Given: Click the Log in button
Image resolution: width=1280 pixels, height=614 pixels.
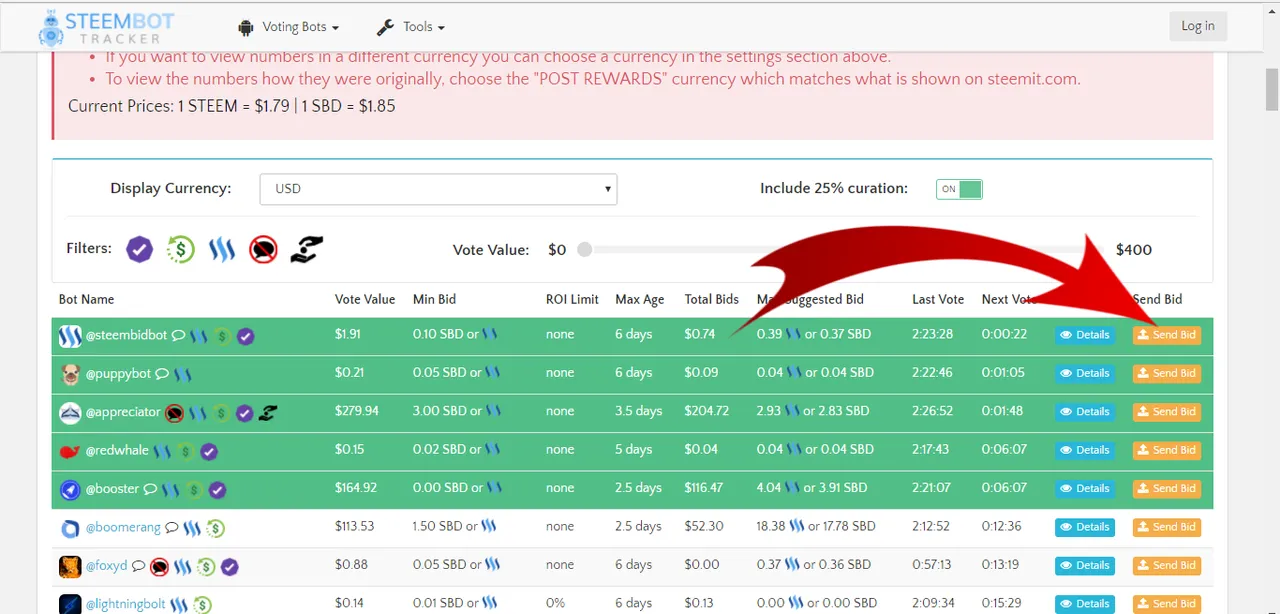Looking at the screenshot, I should coord(1198,26).
